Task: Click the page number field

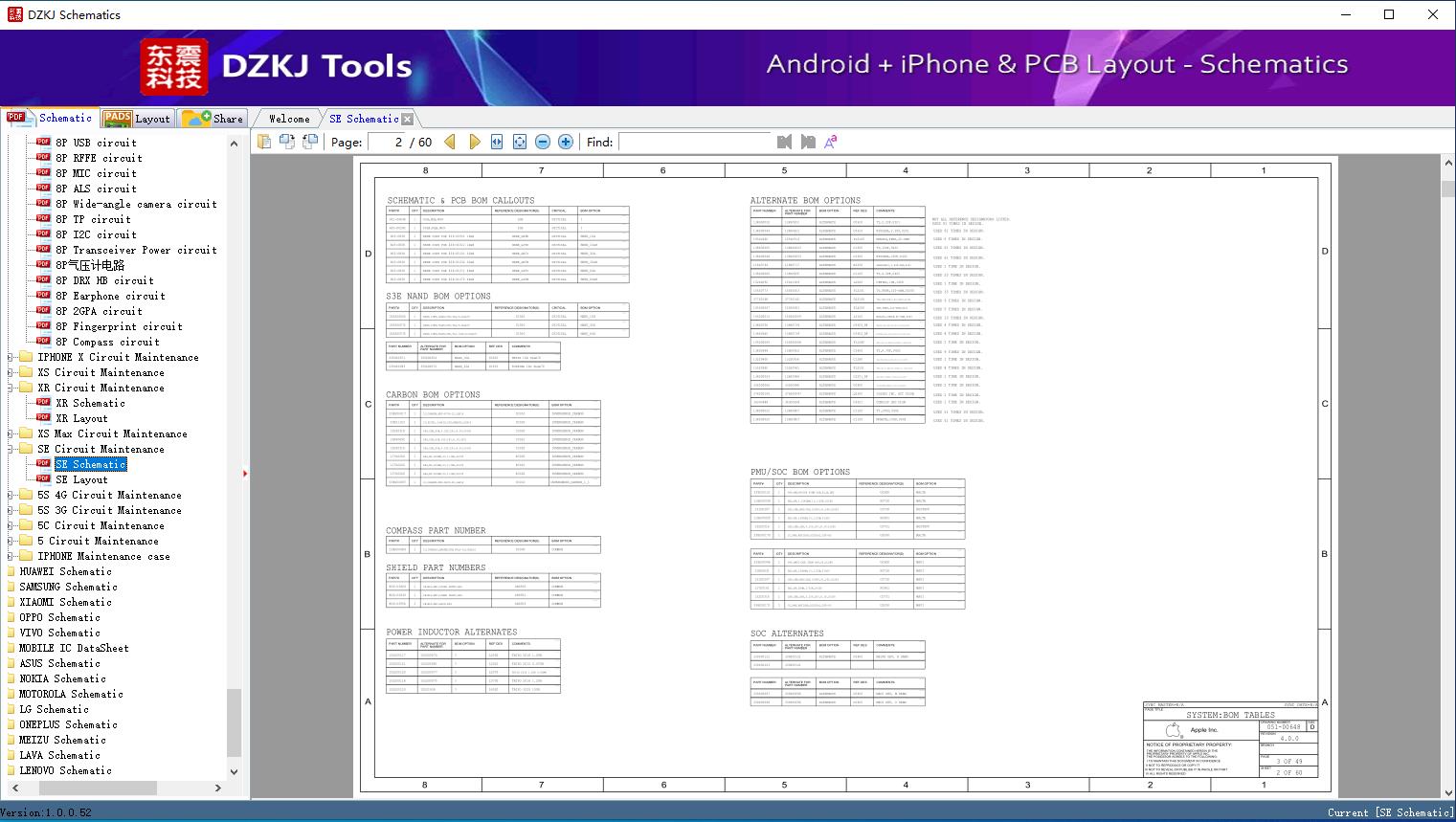Action: [x=386, y=142]
